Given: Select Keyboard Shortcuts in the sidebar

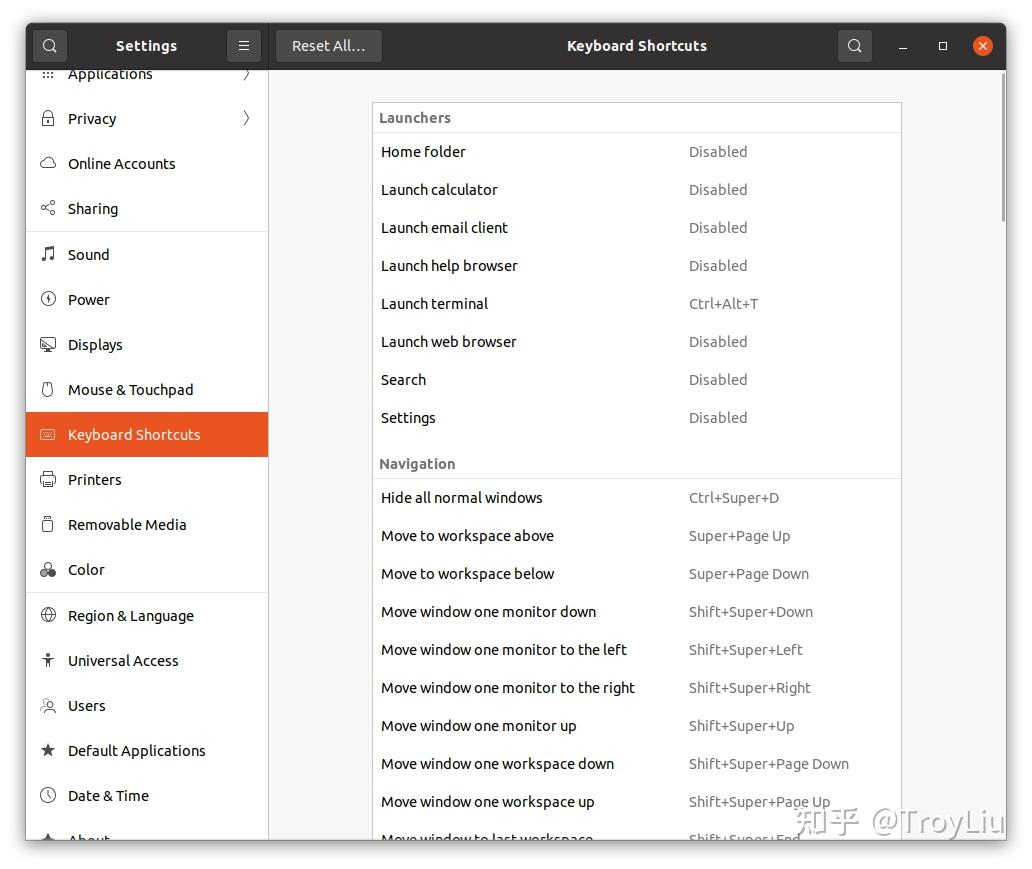Looking at the screenshot, I should [x=146, y=434].
